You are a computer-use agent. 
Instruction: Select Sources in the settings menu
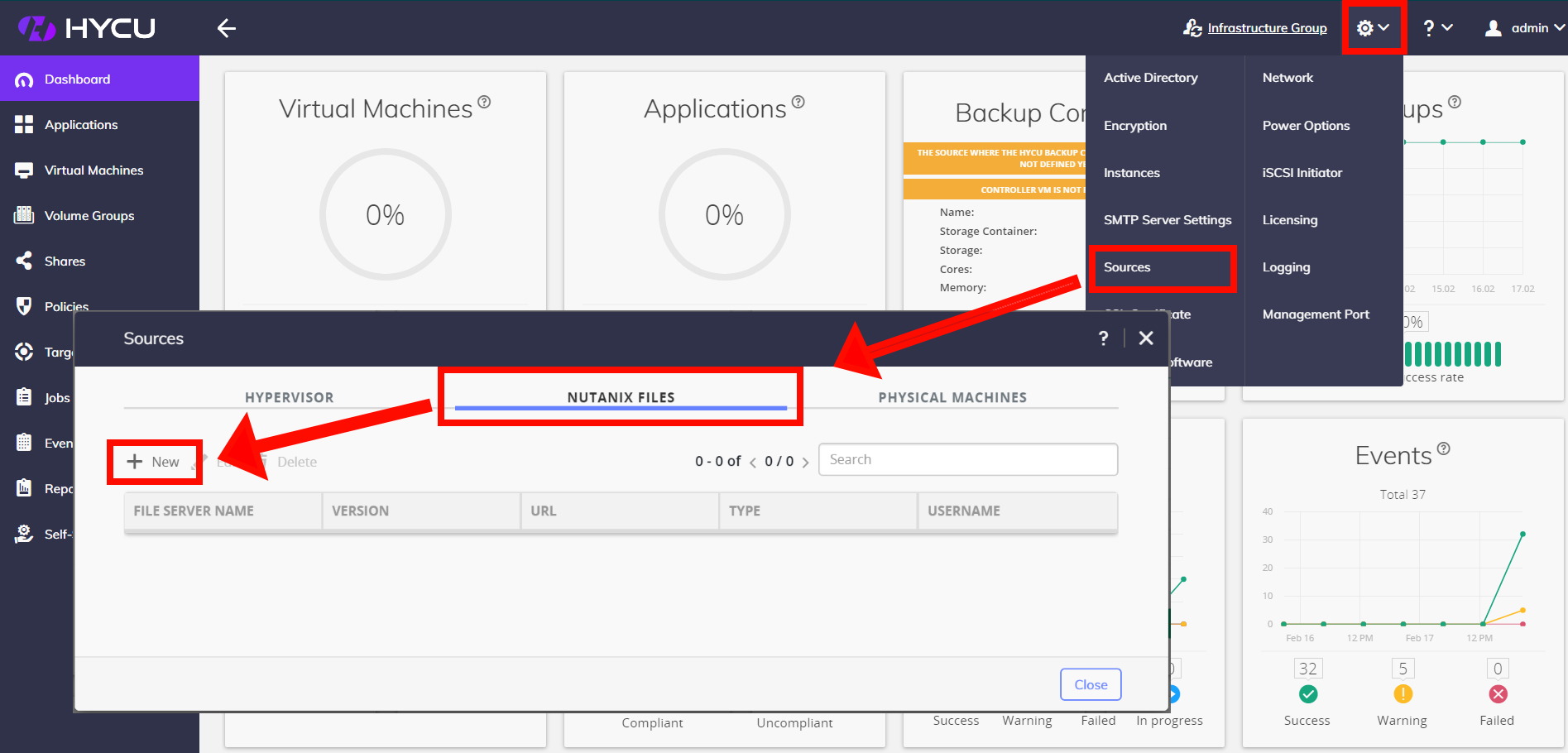tap(1127, 267)
